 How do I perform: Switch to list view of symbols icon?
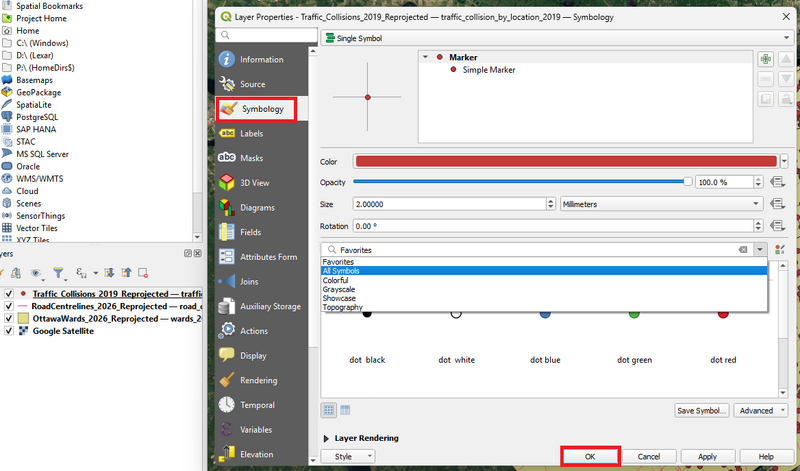345,410
